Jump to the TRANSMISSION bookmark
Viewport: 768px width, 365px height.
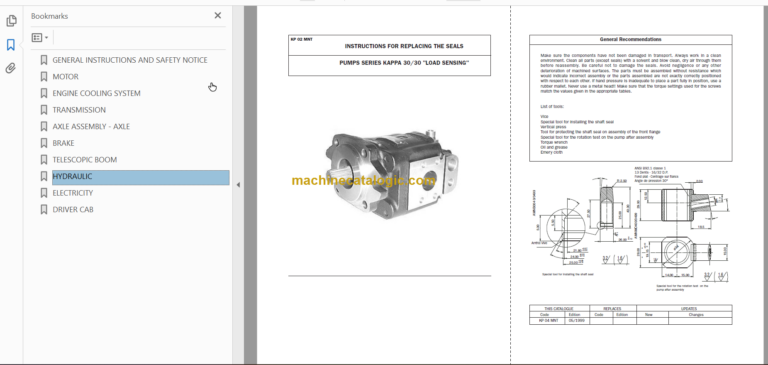(x=79, y=110)
